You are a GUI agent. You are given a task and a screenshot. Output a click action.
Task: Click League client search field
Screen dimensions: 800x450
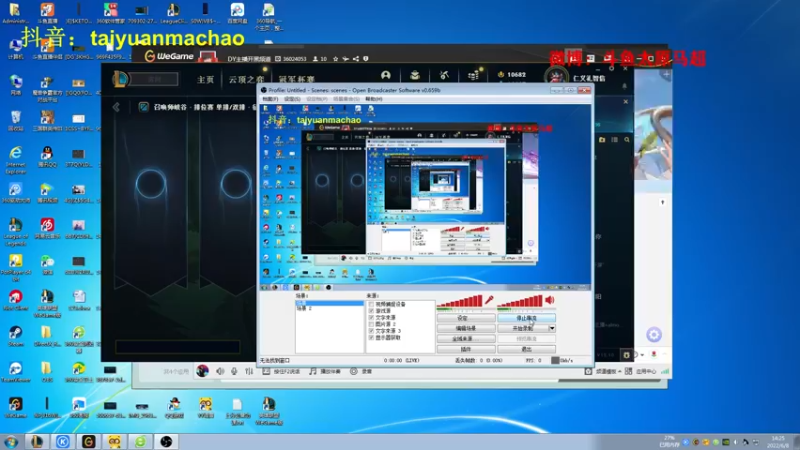[154, 79]
